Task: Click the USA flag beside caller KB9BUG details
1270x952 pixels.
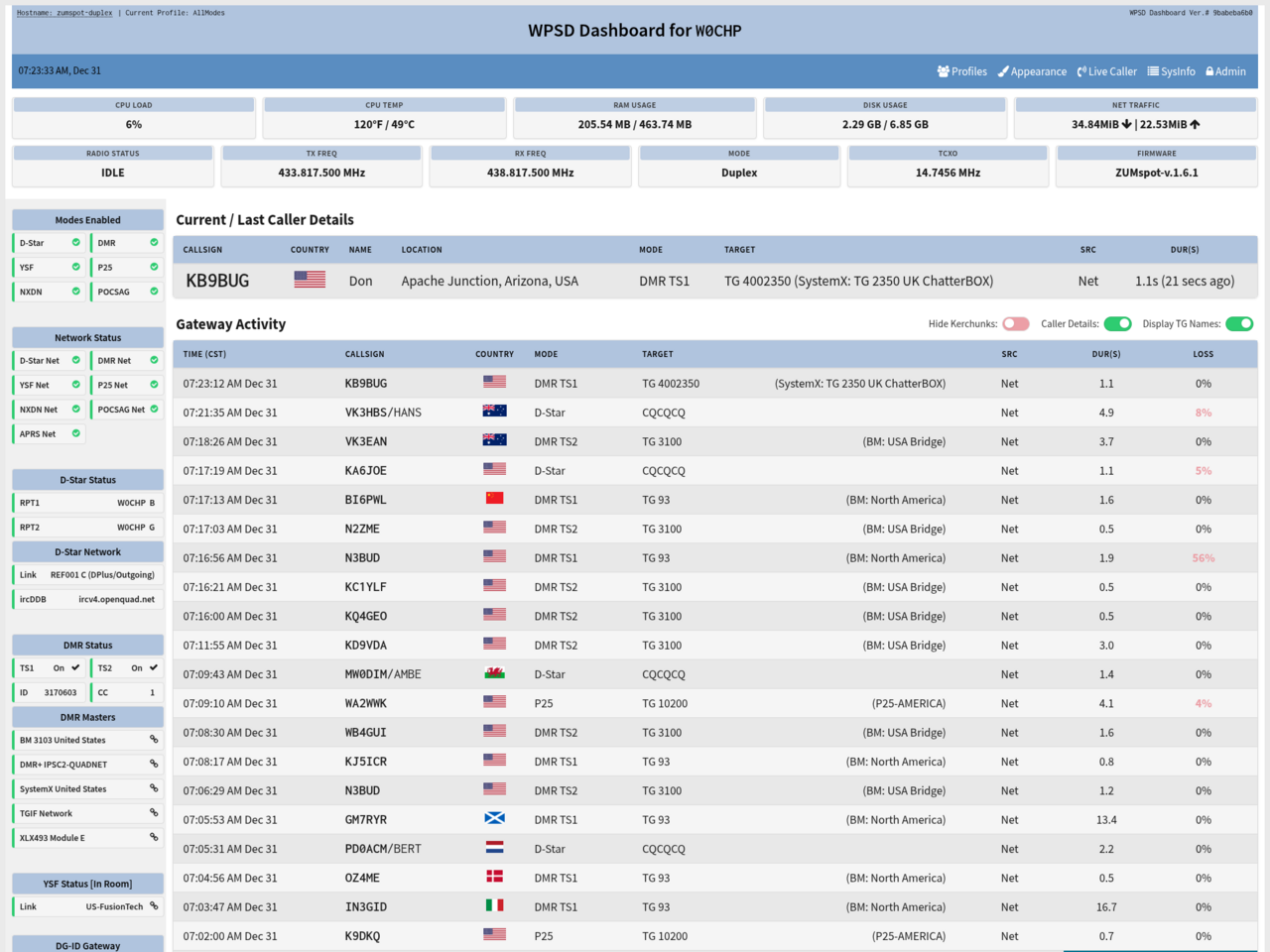Action: point(310,280)
